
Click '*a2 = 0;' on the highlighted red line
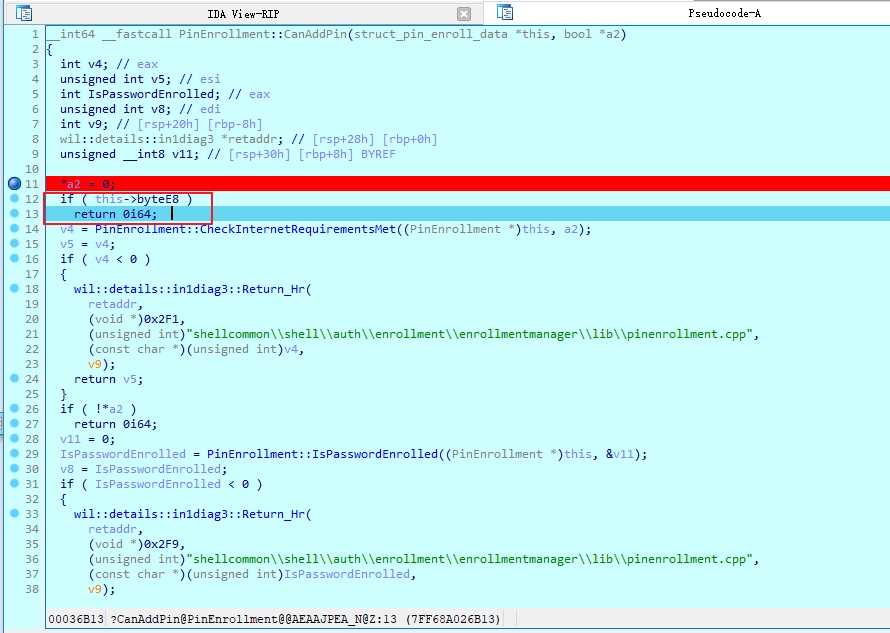[x=88, y=184]
